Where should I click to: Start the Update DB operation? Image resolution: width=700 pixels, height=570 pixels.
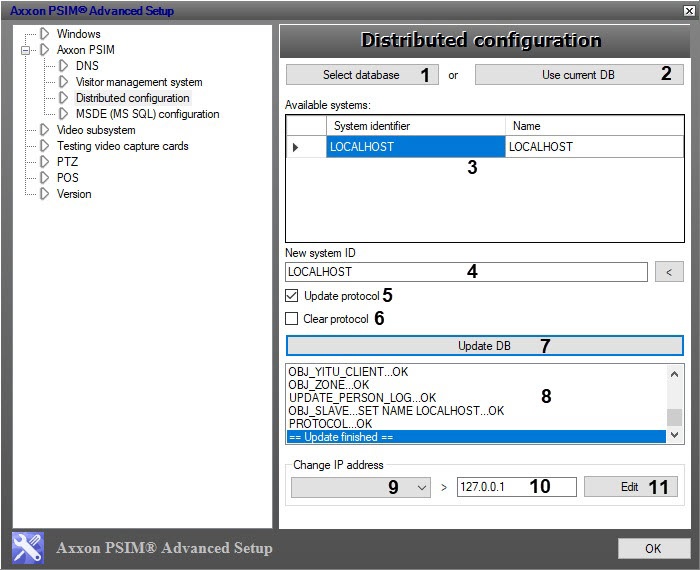coord(484,346)
